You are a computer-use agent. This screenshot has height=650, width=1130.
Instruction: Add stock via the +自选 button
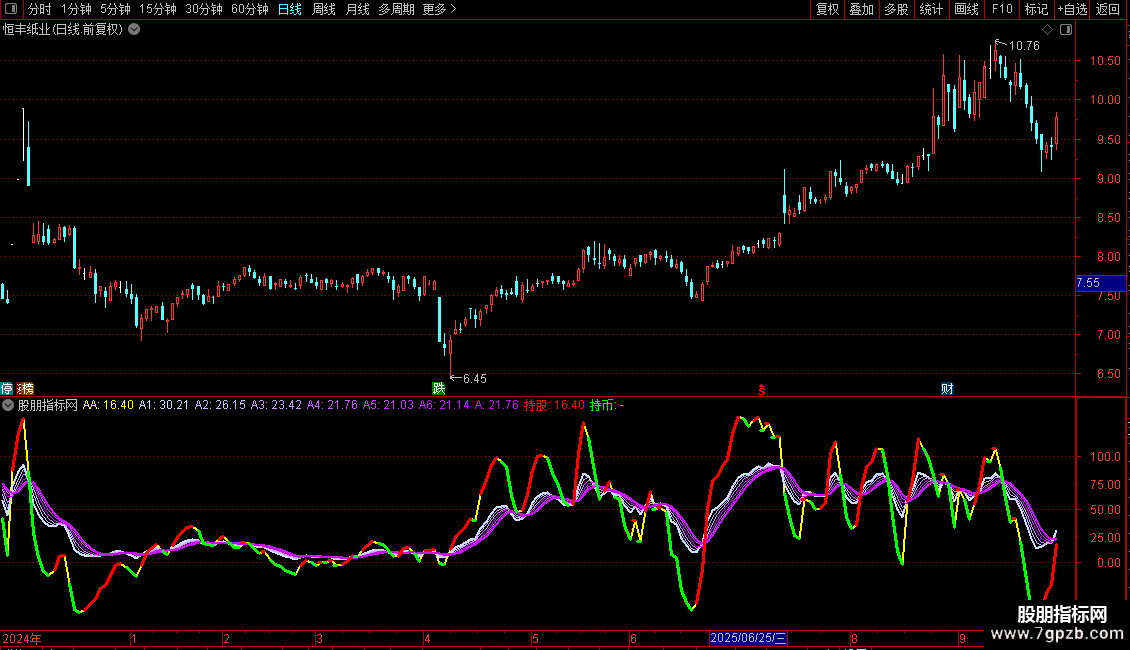[x=1071, y=9]
